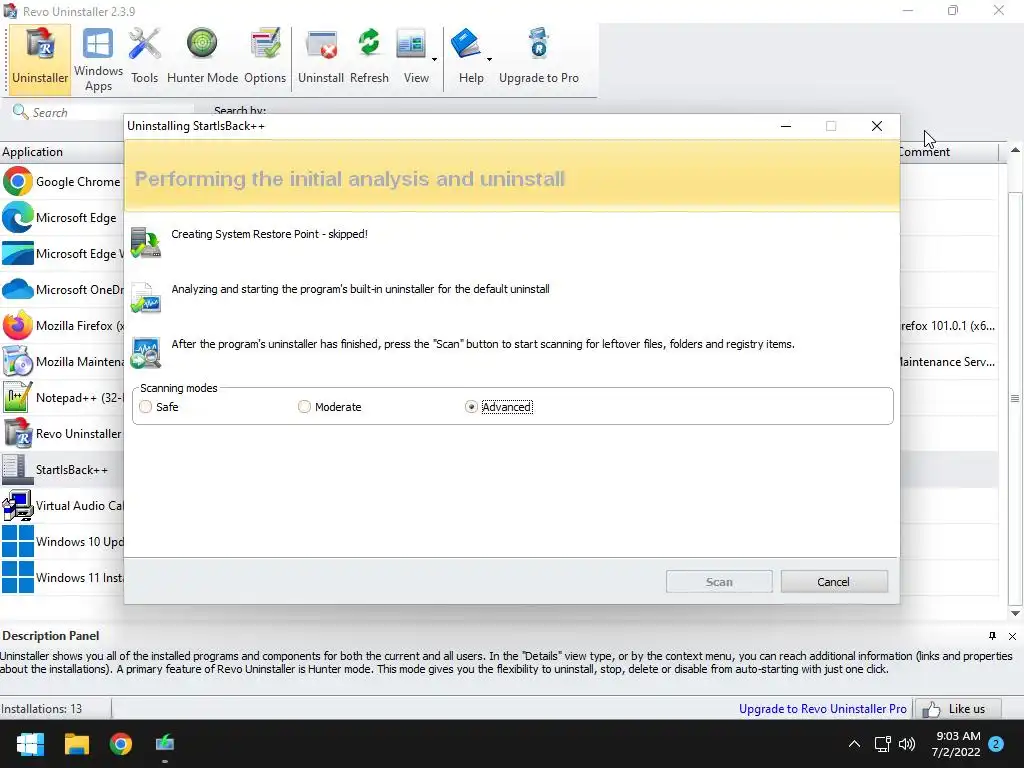Select the Mozilla Maintenance Service icon
This screenshot has height=768, width=1024.
(18, 361)
